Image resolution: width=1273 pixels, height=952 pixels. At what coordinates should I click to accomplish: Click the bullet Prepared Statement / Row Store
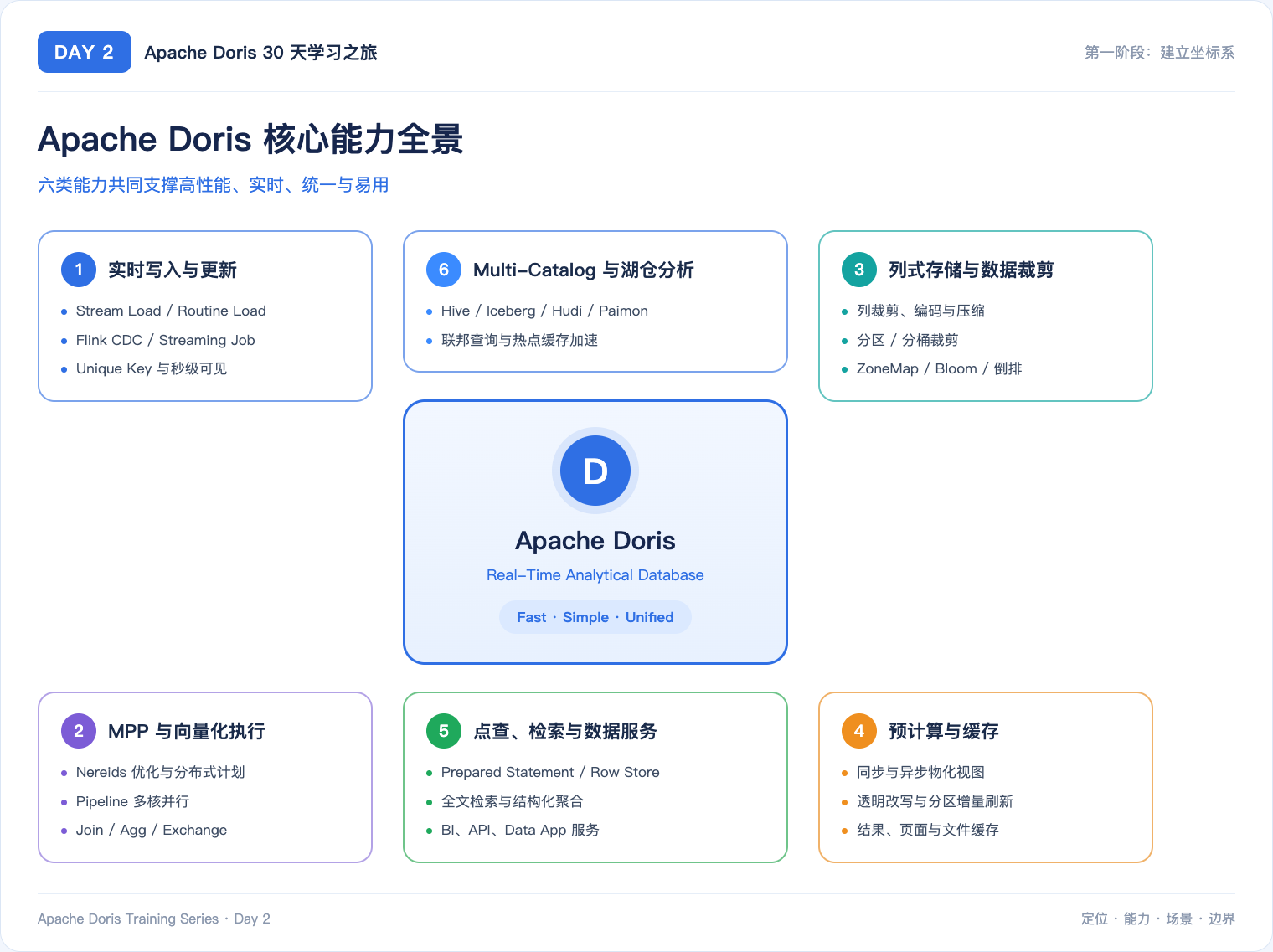point(550,772)
